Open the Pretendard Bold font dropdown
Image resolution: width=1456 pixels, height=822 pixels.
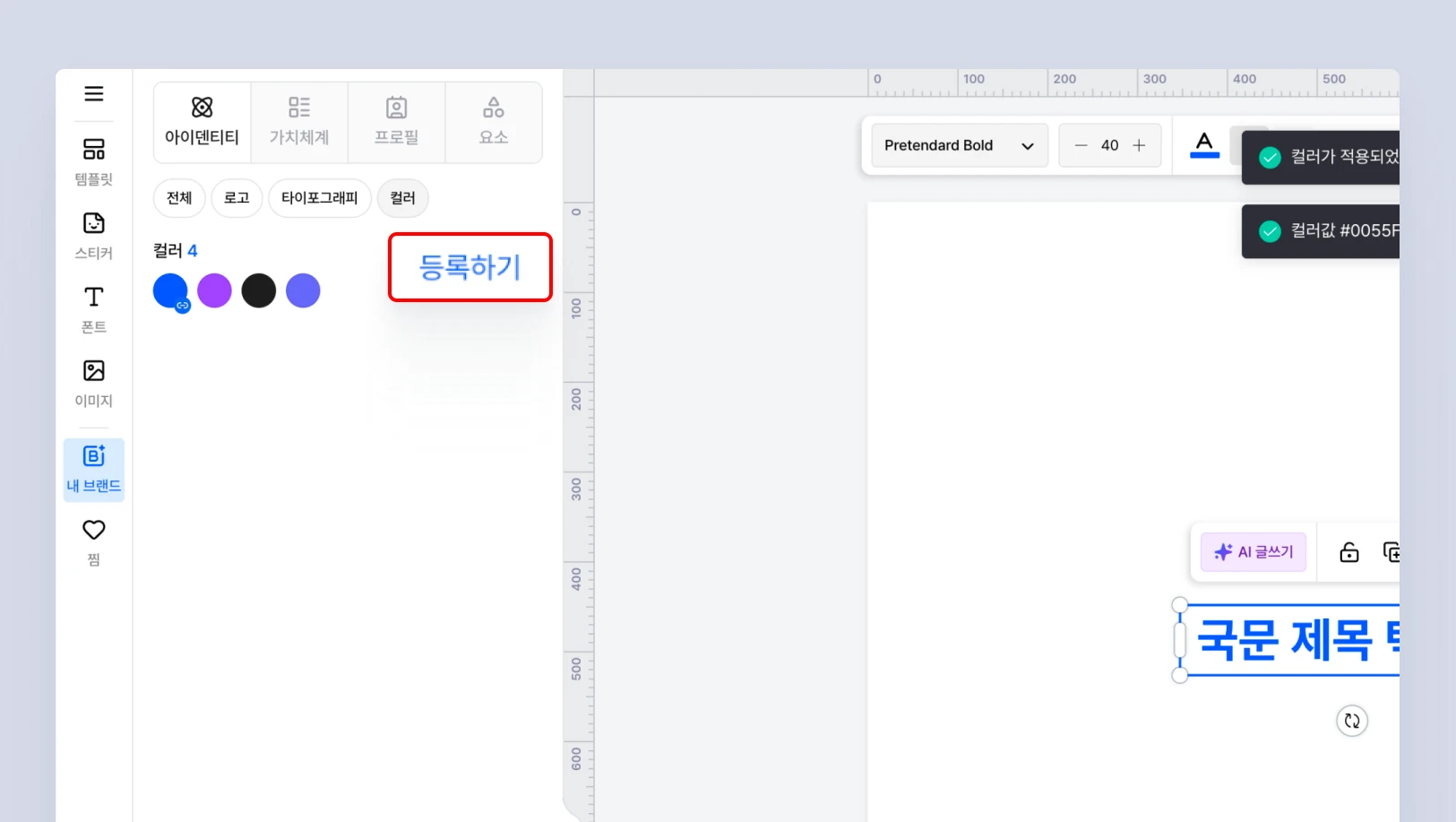pyautogui.click(x=960, y=145)
